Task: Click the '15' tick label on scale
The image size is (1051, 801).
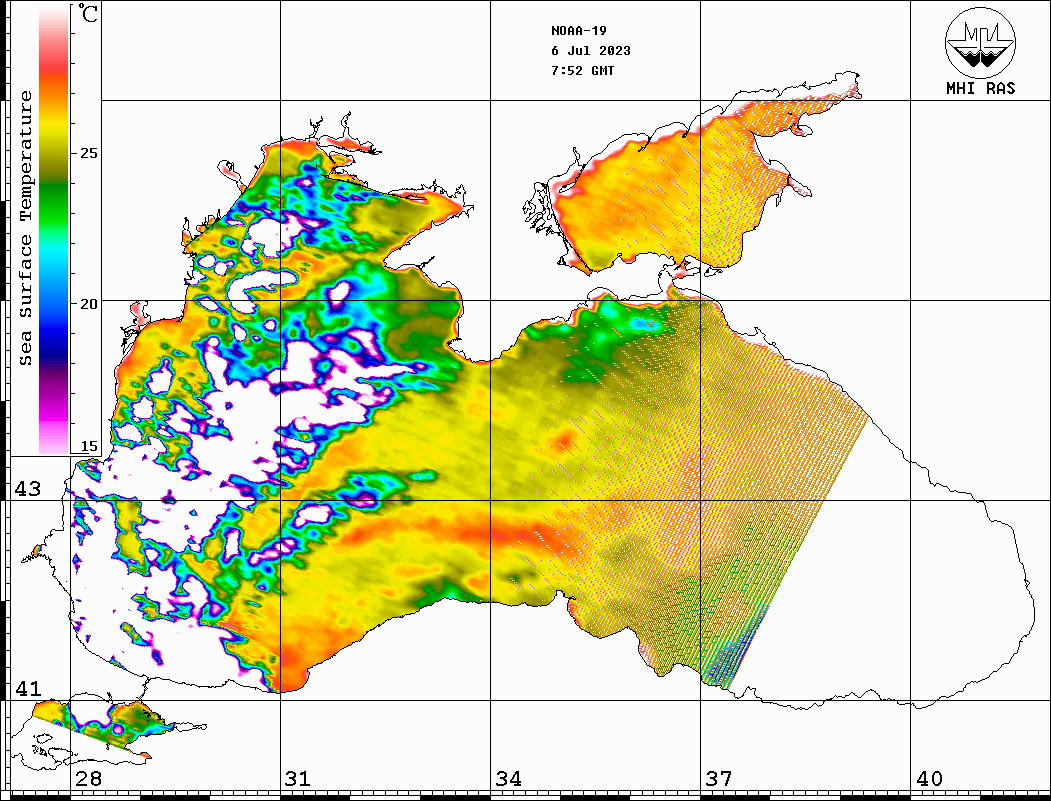Action: click(89, 446)
